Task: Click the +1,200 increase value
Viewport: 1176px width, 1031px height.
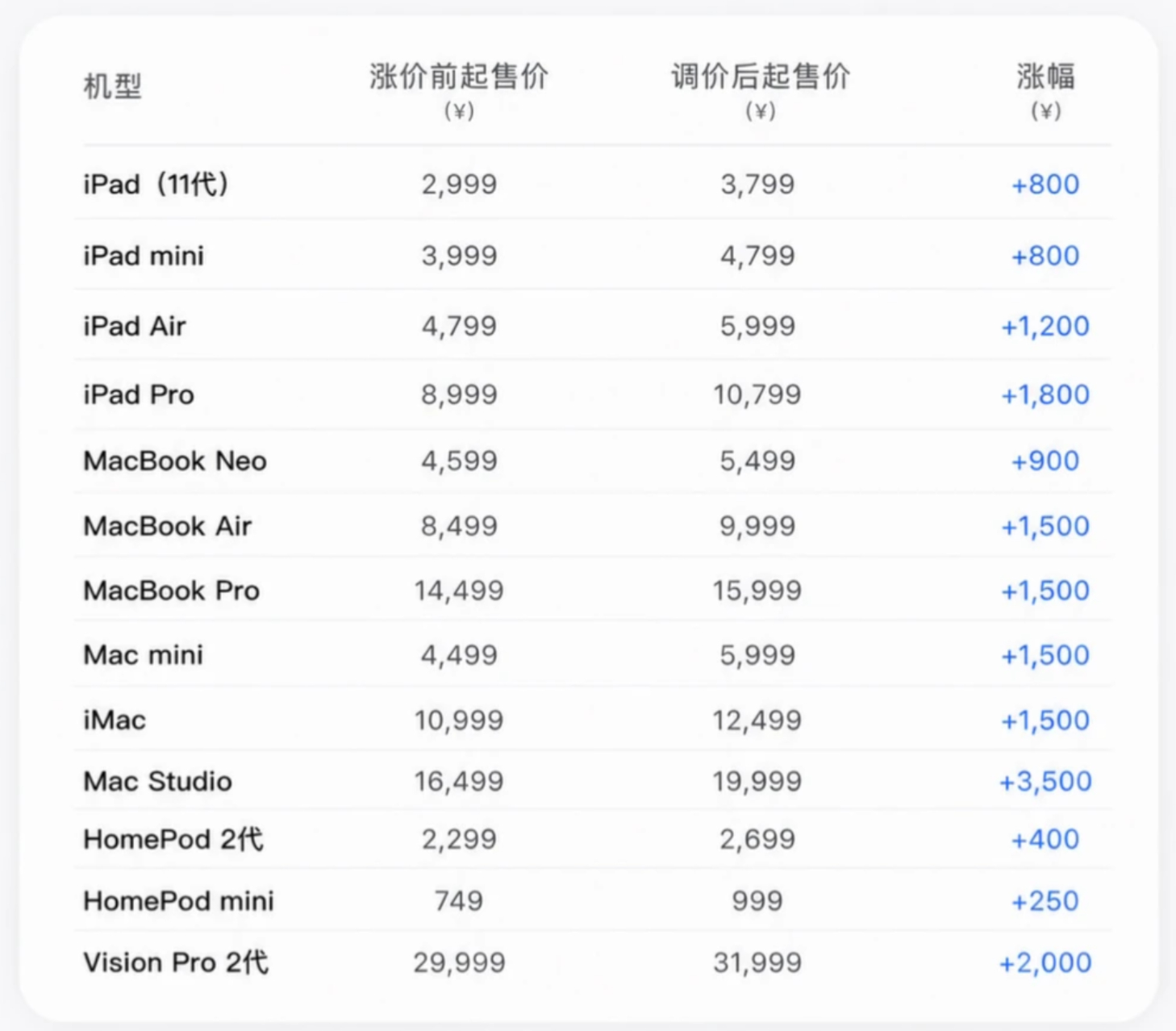Action: (1045, 326)
